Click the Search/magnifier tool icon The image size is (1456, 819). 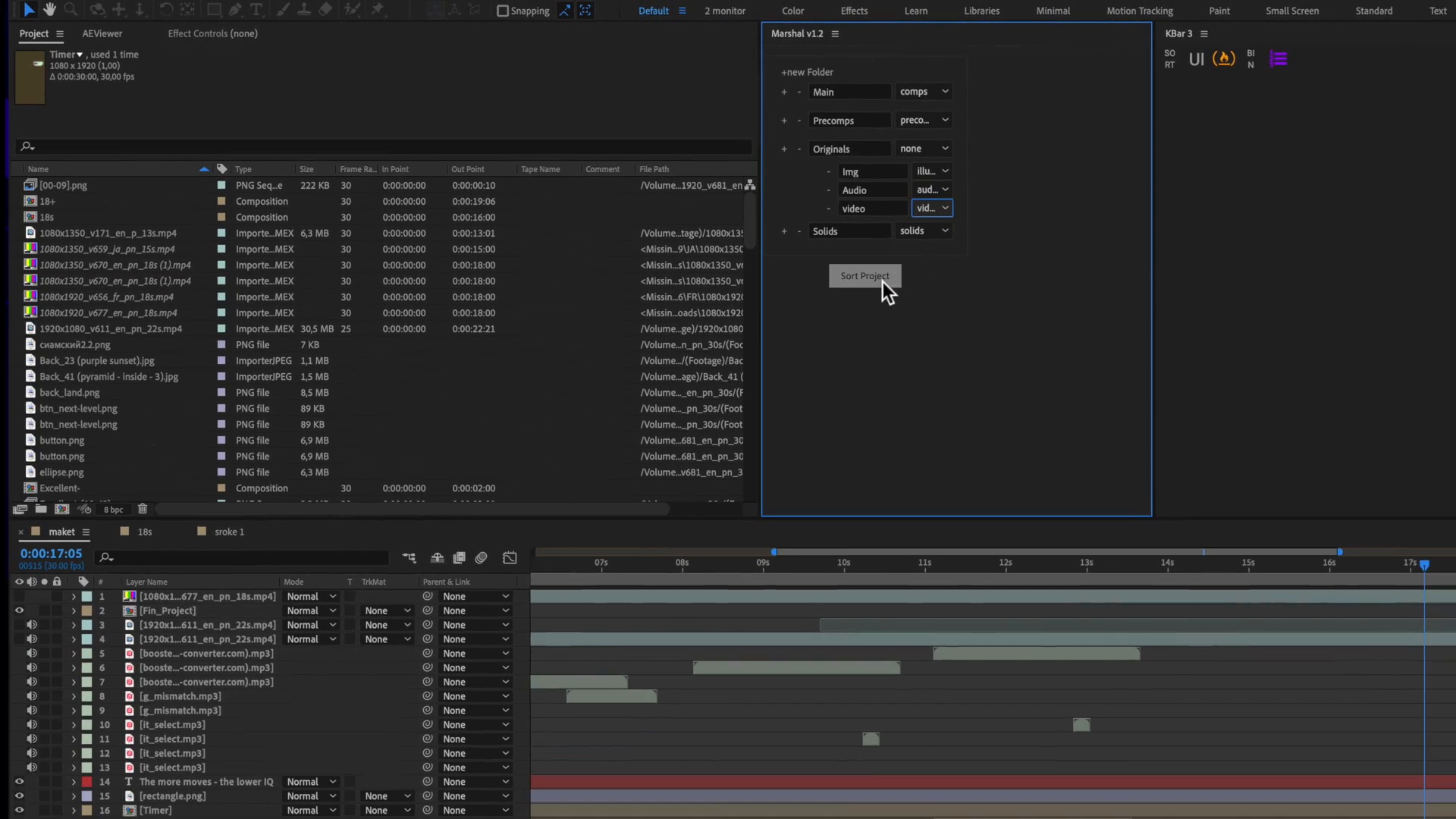[70, 10]
